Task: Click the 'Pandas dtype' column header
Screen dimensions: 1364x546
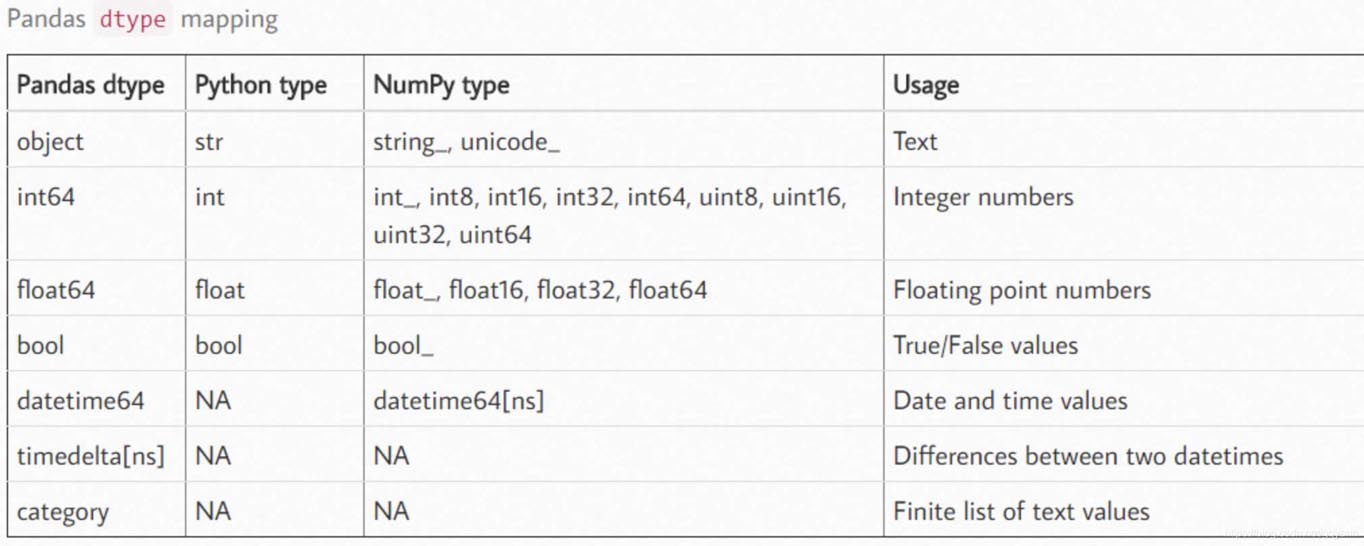Action: (x=90, y=85)
